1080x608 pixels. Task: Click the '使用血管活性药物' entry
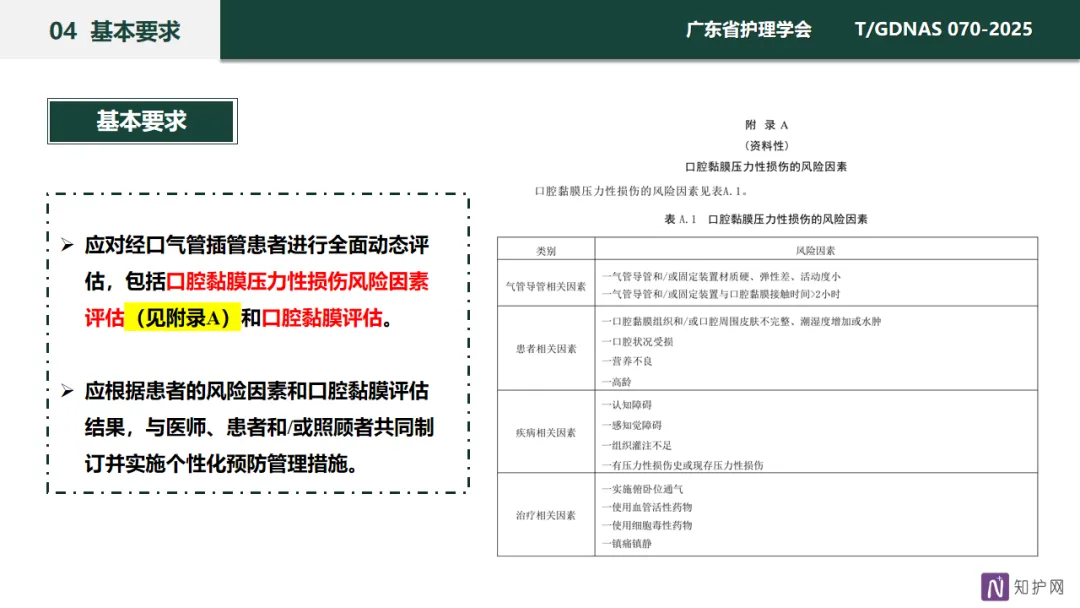pyautogui.click(x=647, y=507)
